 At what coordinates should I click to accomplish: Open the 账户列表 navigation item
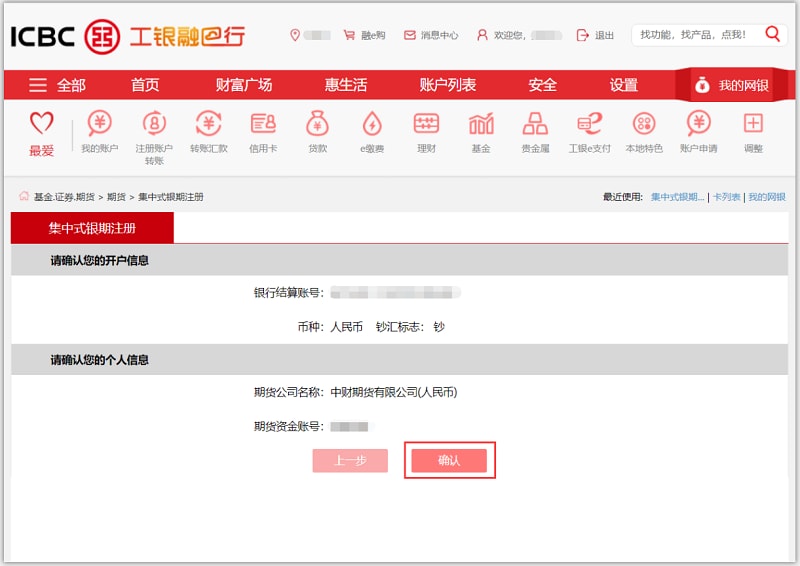448,85
